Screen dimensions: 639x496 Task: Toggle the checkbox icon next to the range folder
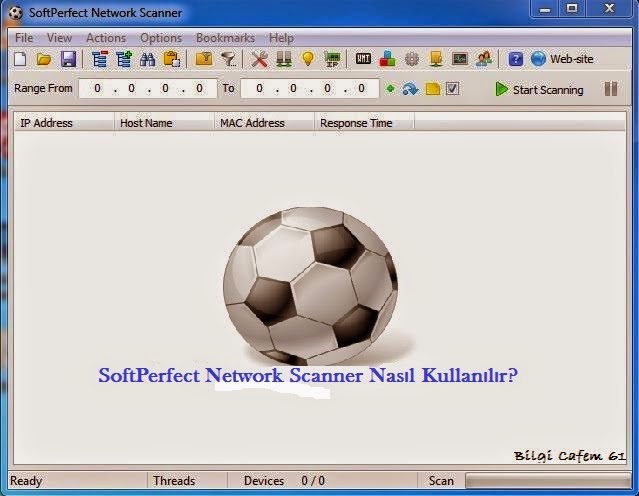coord(452,88)
